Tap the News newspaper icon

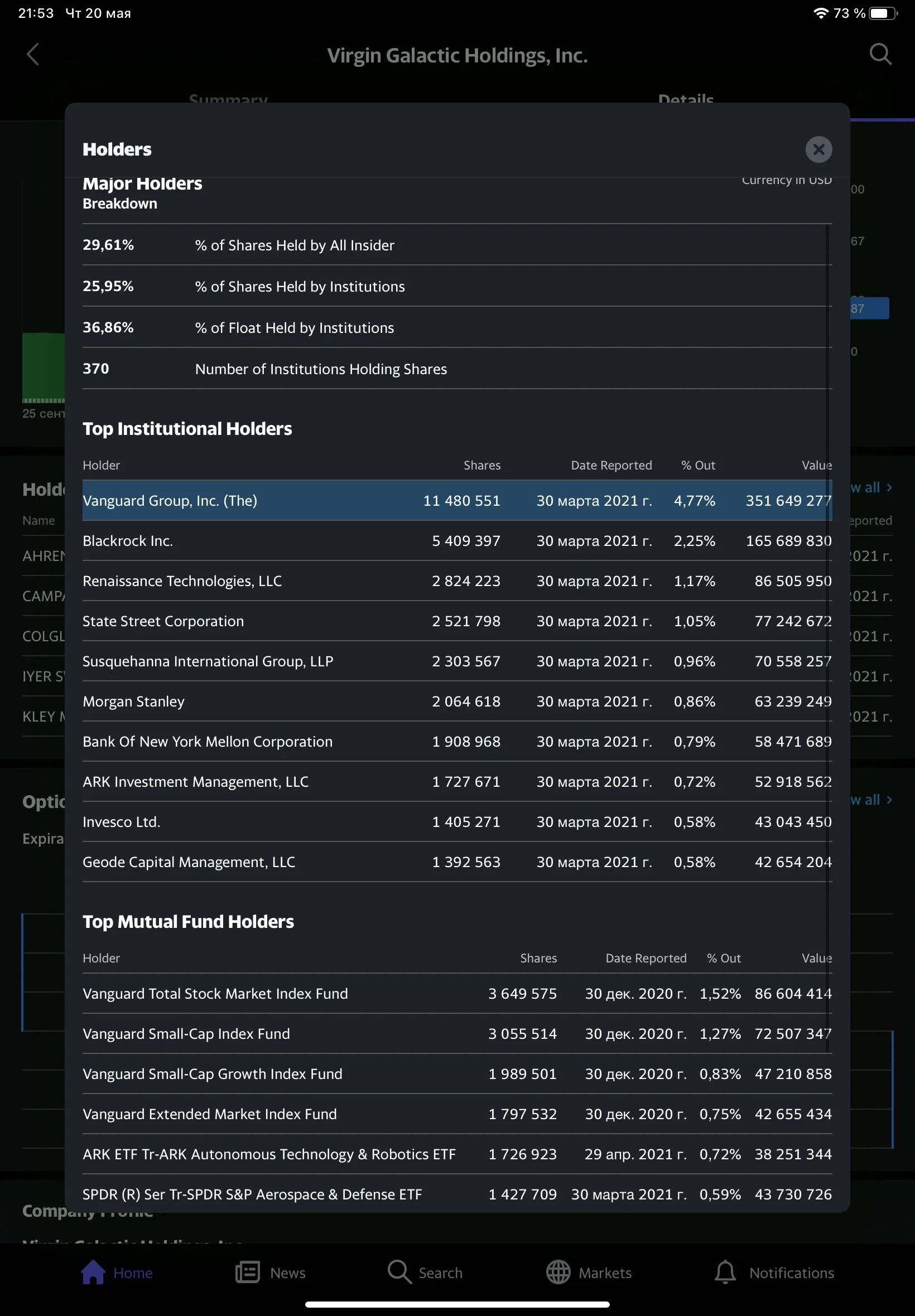click(248, 1272)
